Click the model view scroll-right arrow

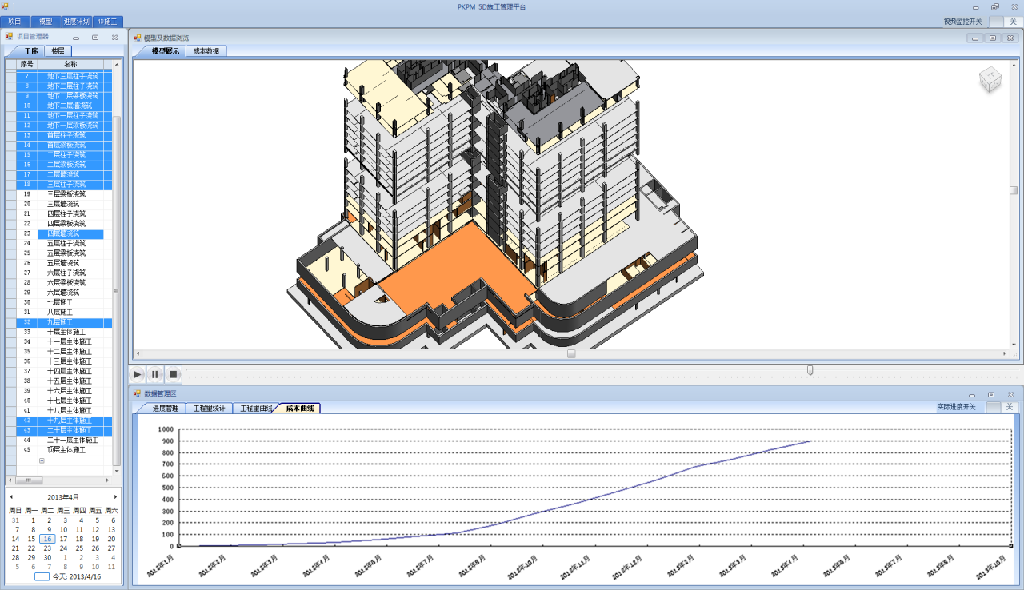[x=1004, y=353]
